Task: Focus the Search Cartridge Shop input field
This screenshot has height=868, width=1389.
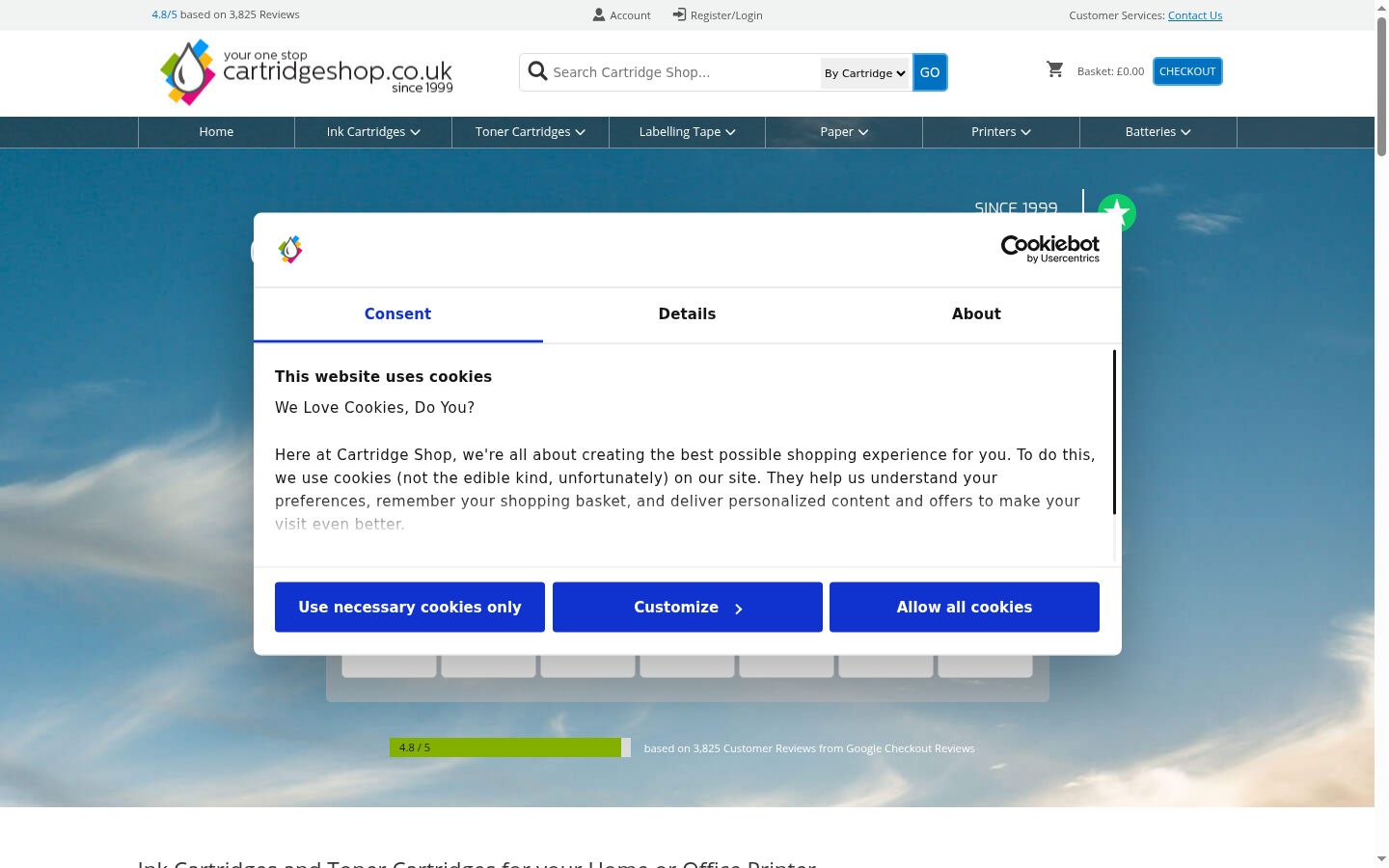Action: tap(684, 72)
